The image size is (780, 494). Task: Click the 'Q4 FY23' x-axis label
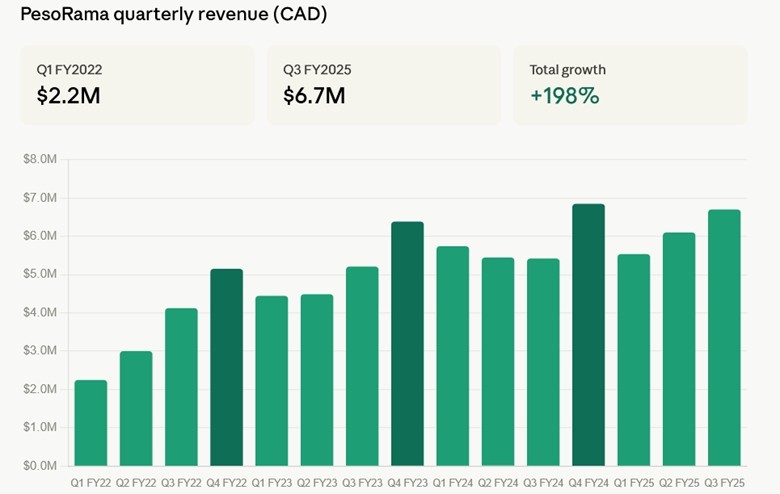407,483
